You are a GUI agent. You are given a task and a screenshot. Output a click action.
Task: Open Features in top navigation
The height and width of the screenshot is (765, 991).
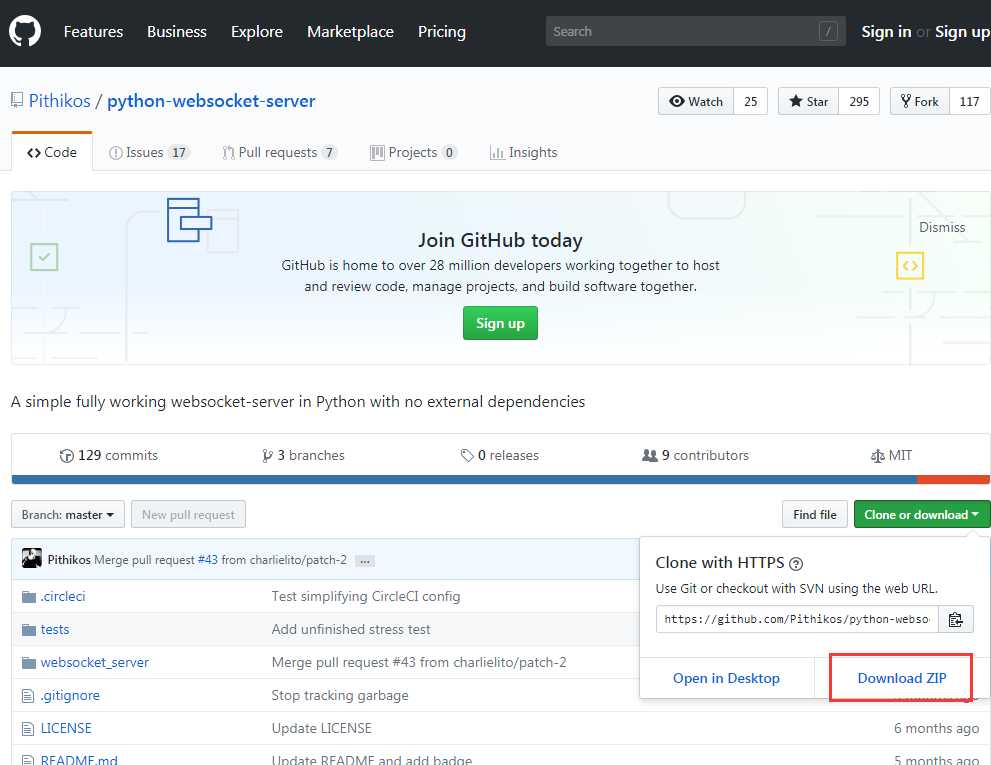tap(94, 32)
